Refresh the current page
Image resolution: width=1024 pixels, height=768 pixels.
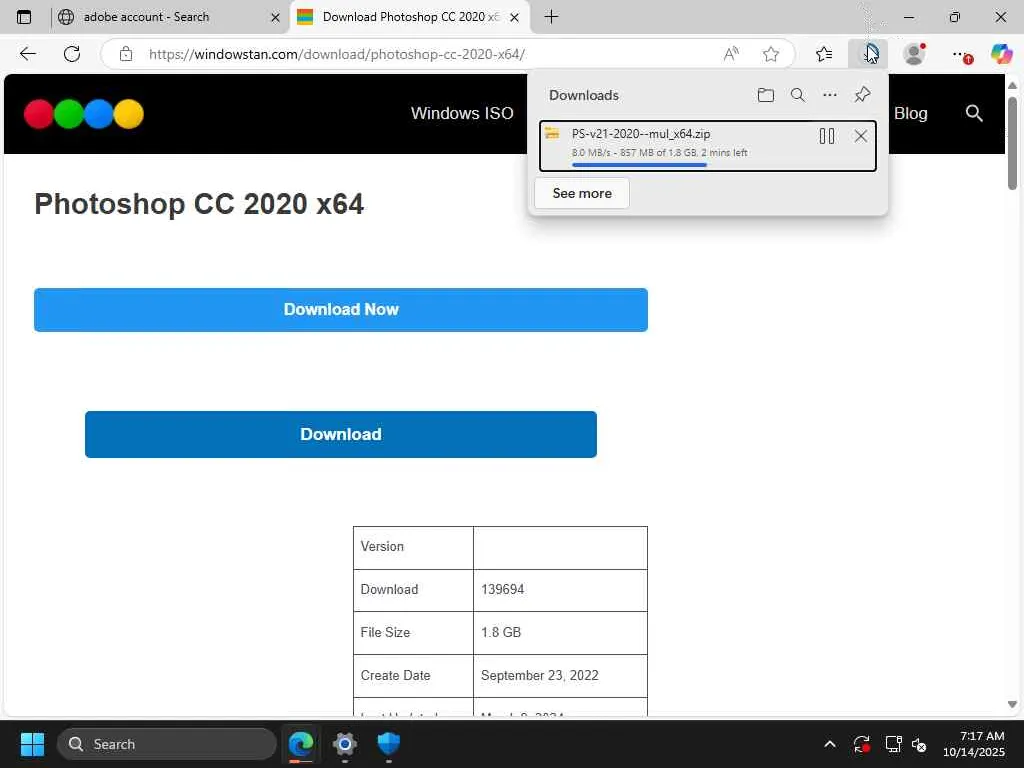click(x=72, y=54)
